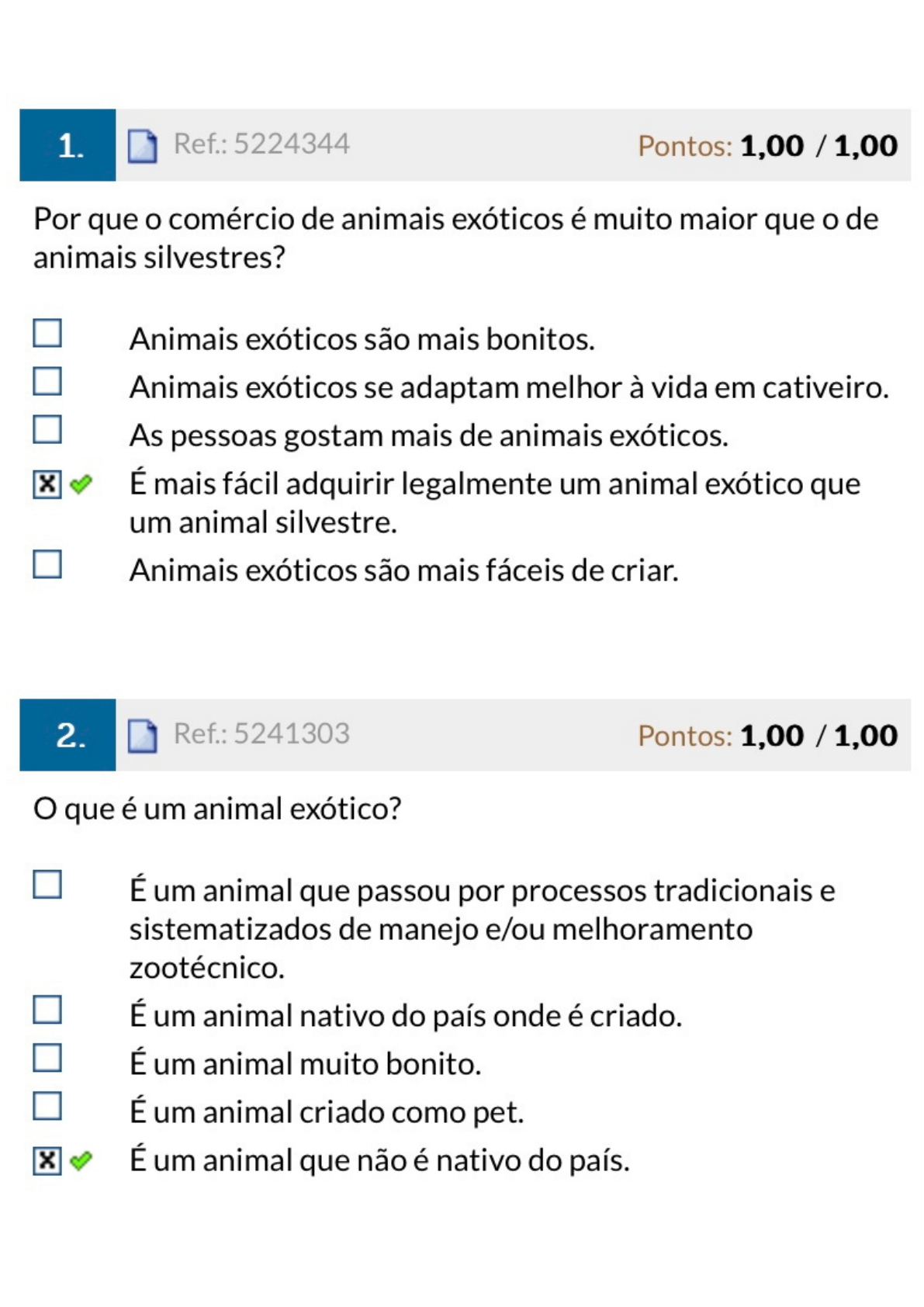
Task: Click the blue question number 2 badge
Action: tap(67, 735)
